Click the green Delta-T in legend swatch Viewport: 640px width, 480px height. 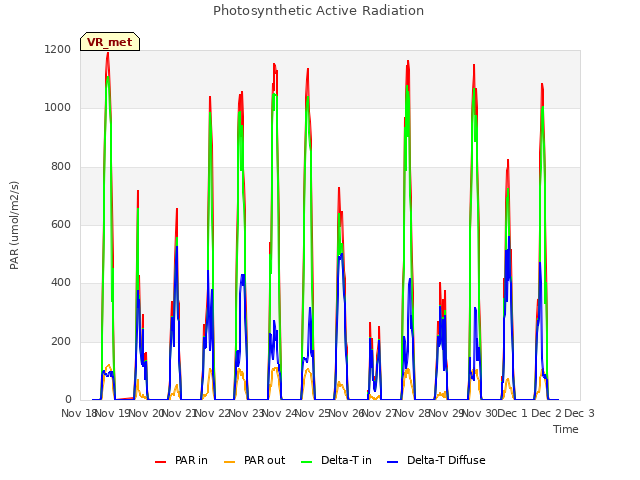[x=307, y=462]
